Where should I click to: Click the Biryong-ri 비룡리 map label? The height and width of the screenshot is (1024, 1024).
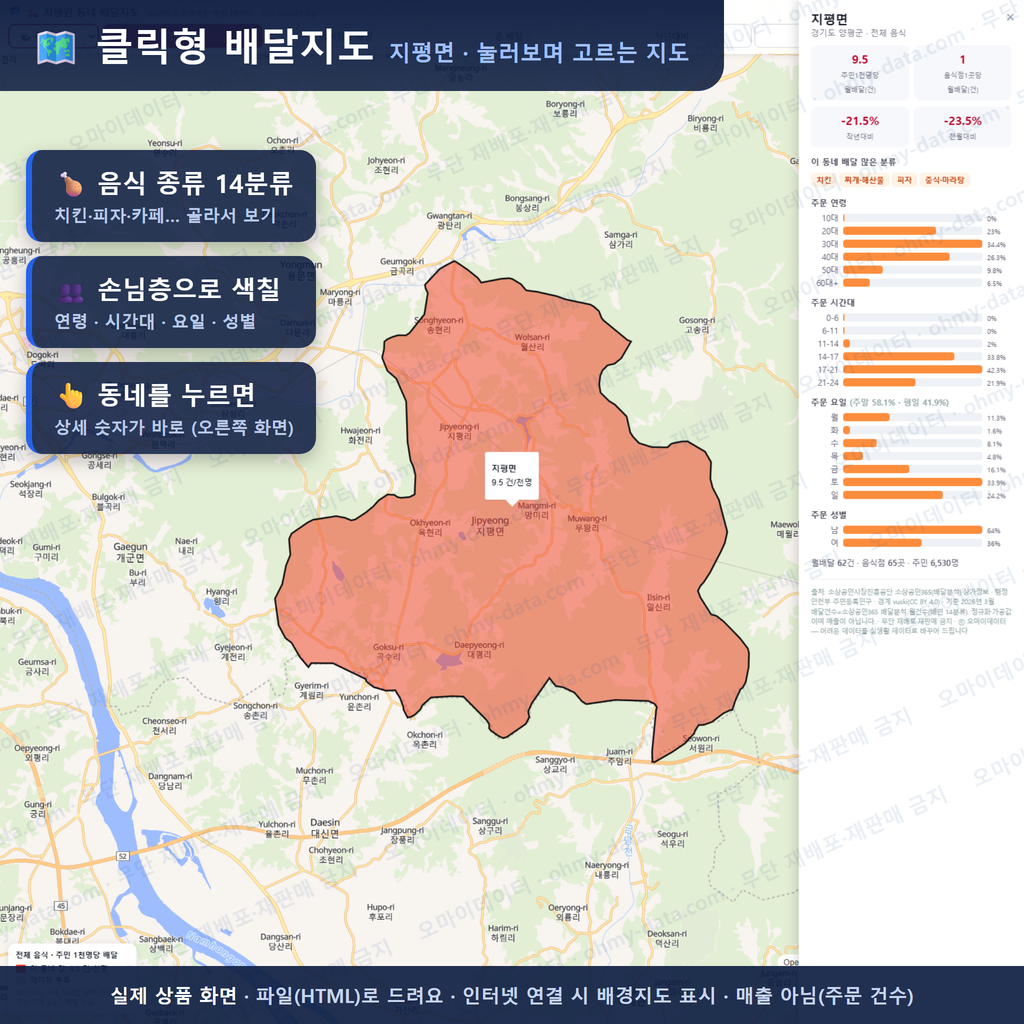pyautogui.click(x=705, y=123)
